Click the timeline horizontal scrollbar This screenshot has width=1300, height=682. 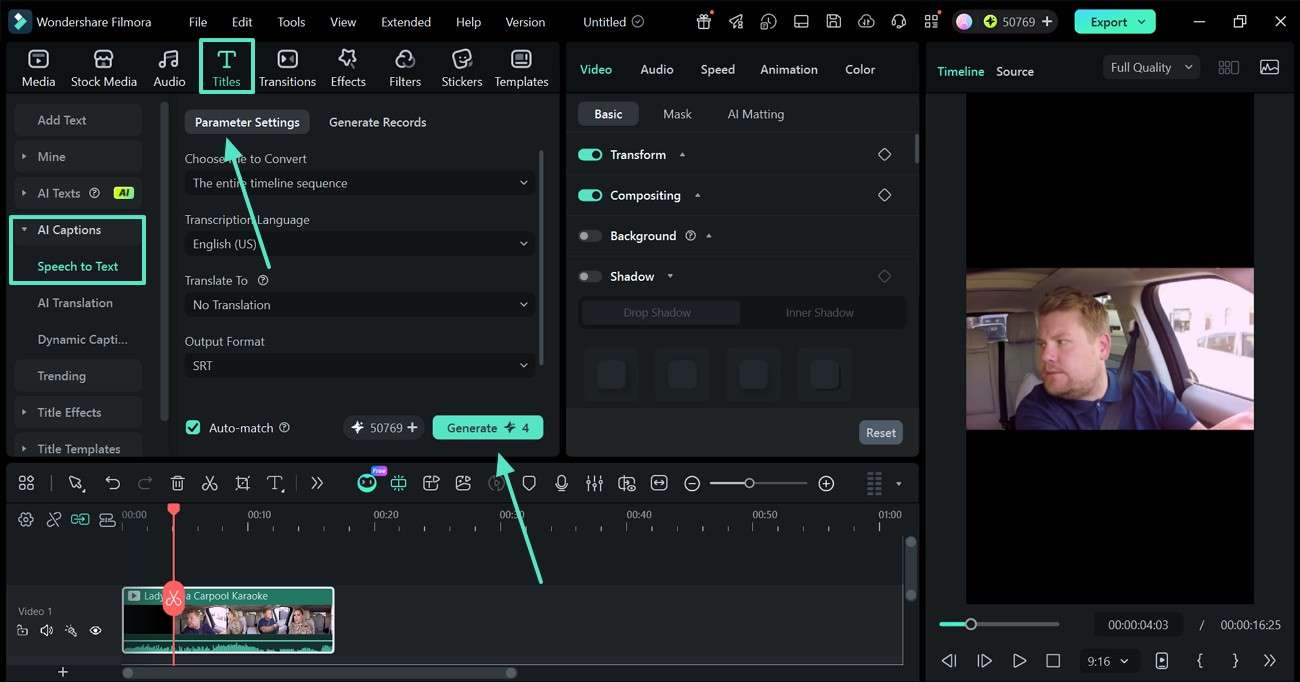coord(318,673)
